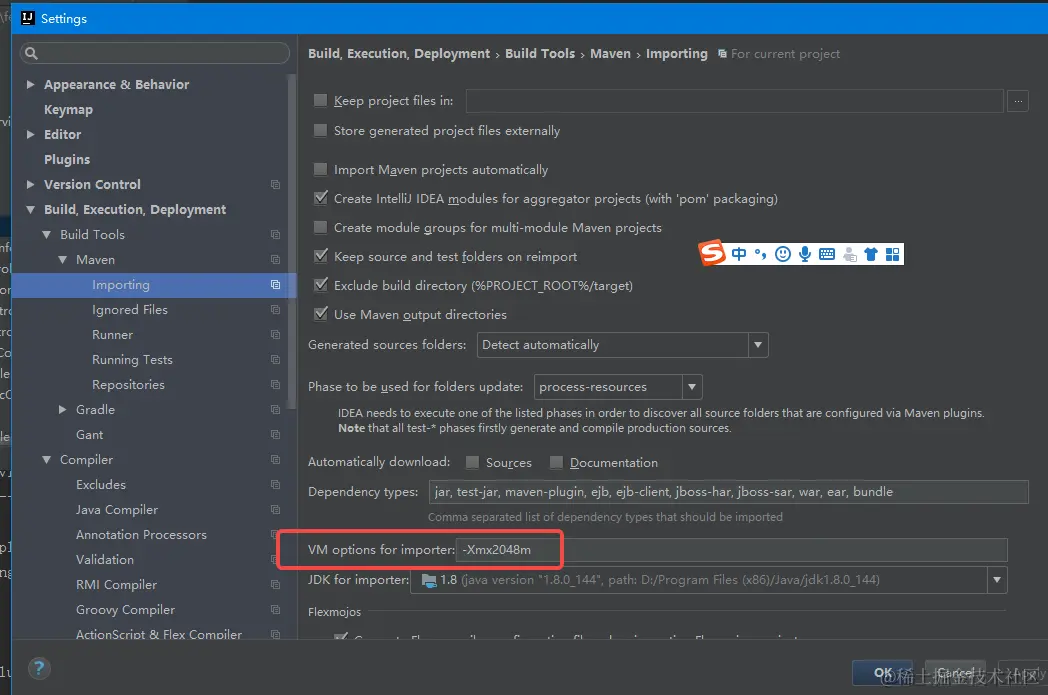
Task: Expand Appearance & Behavior section
Action: tap(30, 84)
